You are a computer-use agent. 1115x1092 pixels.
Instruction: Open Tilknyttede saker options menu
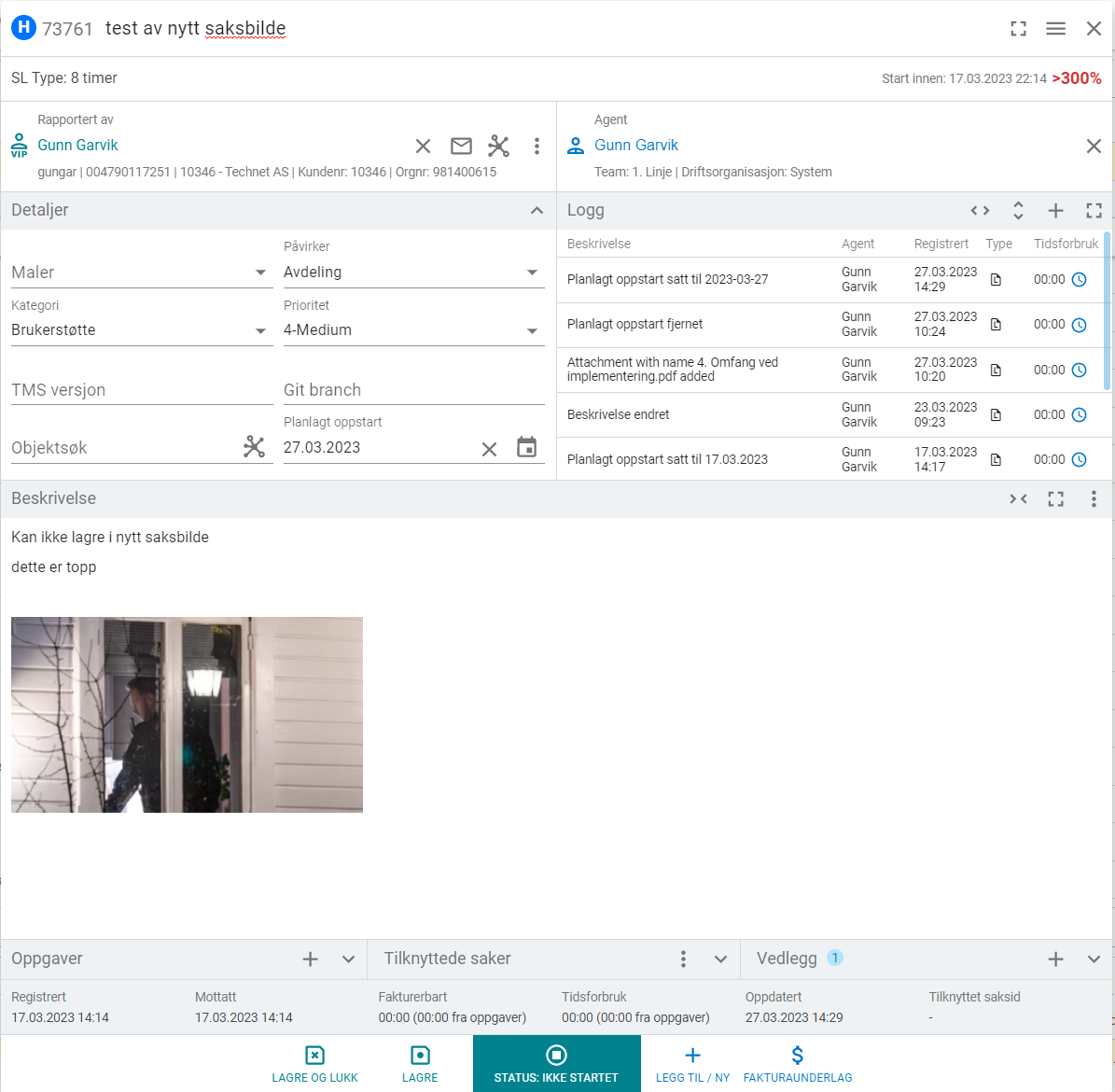click(683, 959)
